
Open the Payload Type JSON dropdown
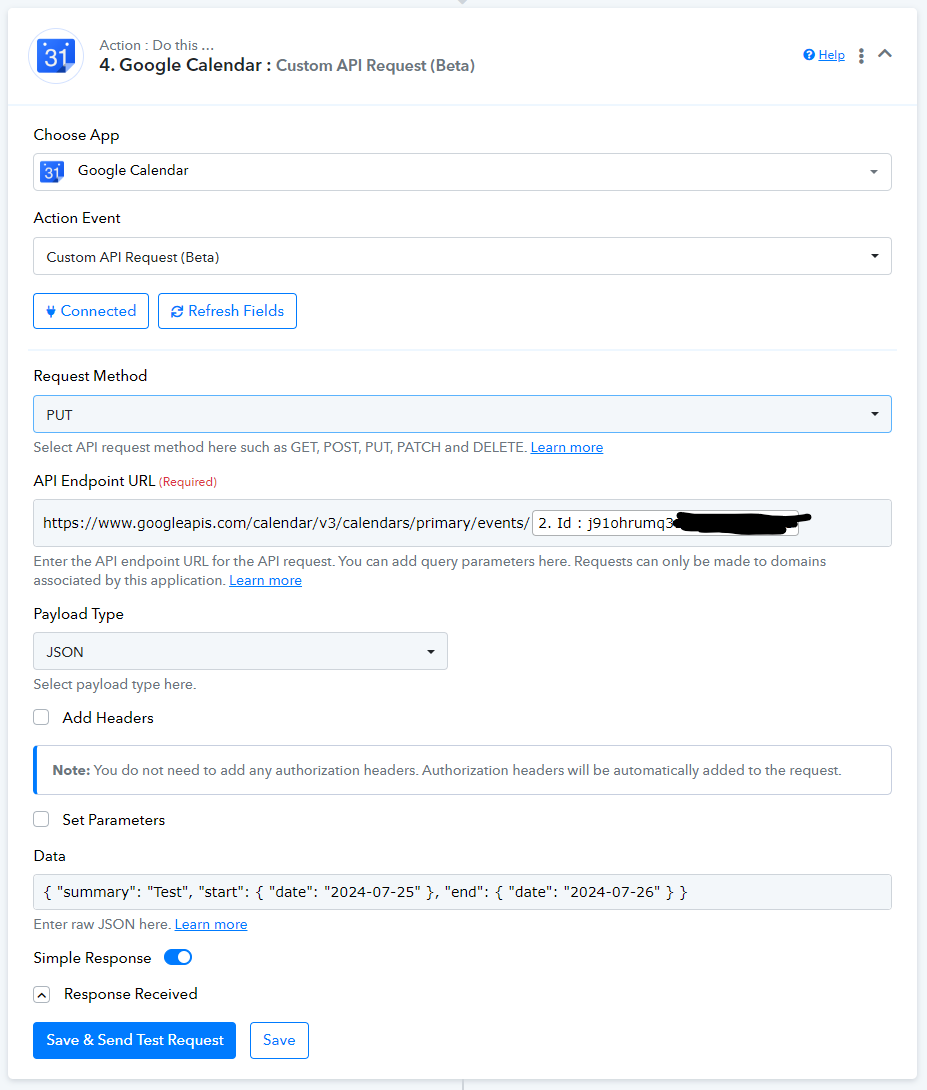coord(240,651)
